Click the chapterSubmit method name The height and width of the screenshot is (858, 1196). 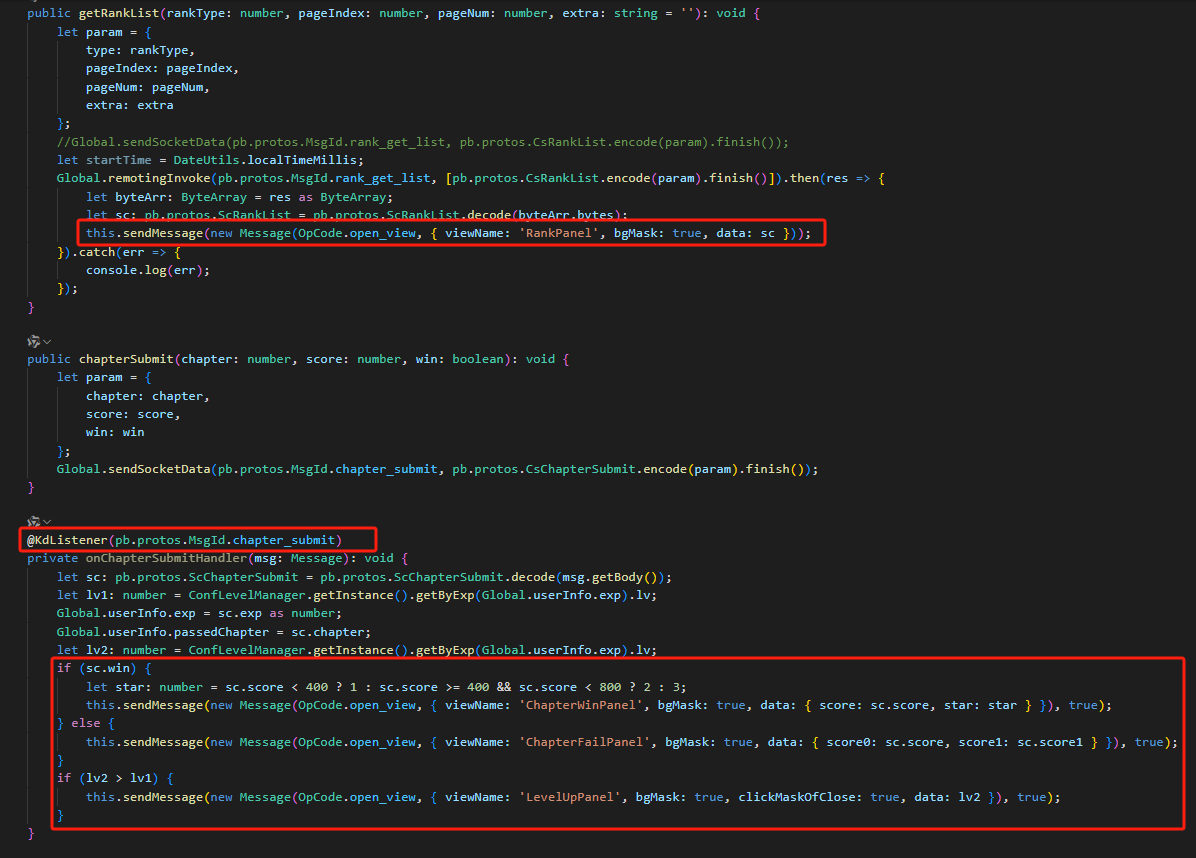point(126,359)
